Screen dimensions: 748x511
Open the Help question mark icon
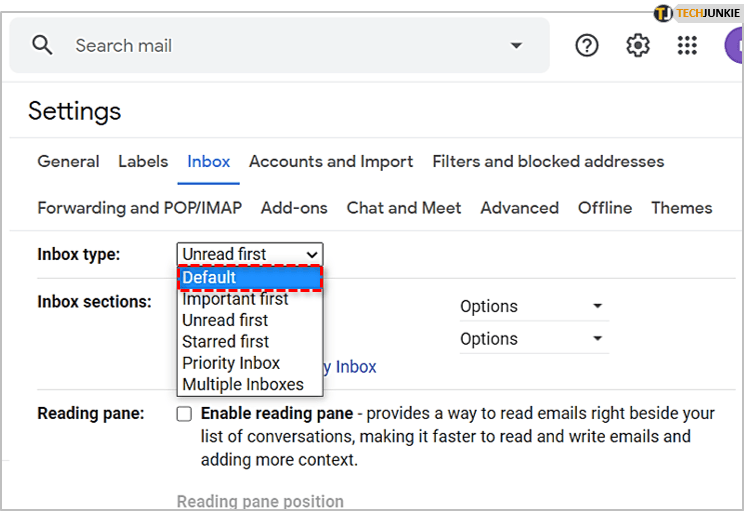[x=587, y=45]
